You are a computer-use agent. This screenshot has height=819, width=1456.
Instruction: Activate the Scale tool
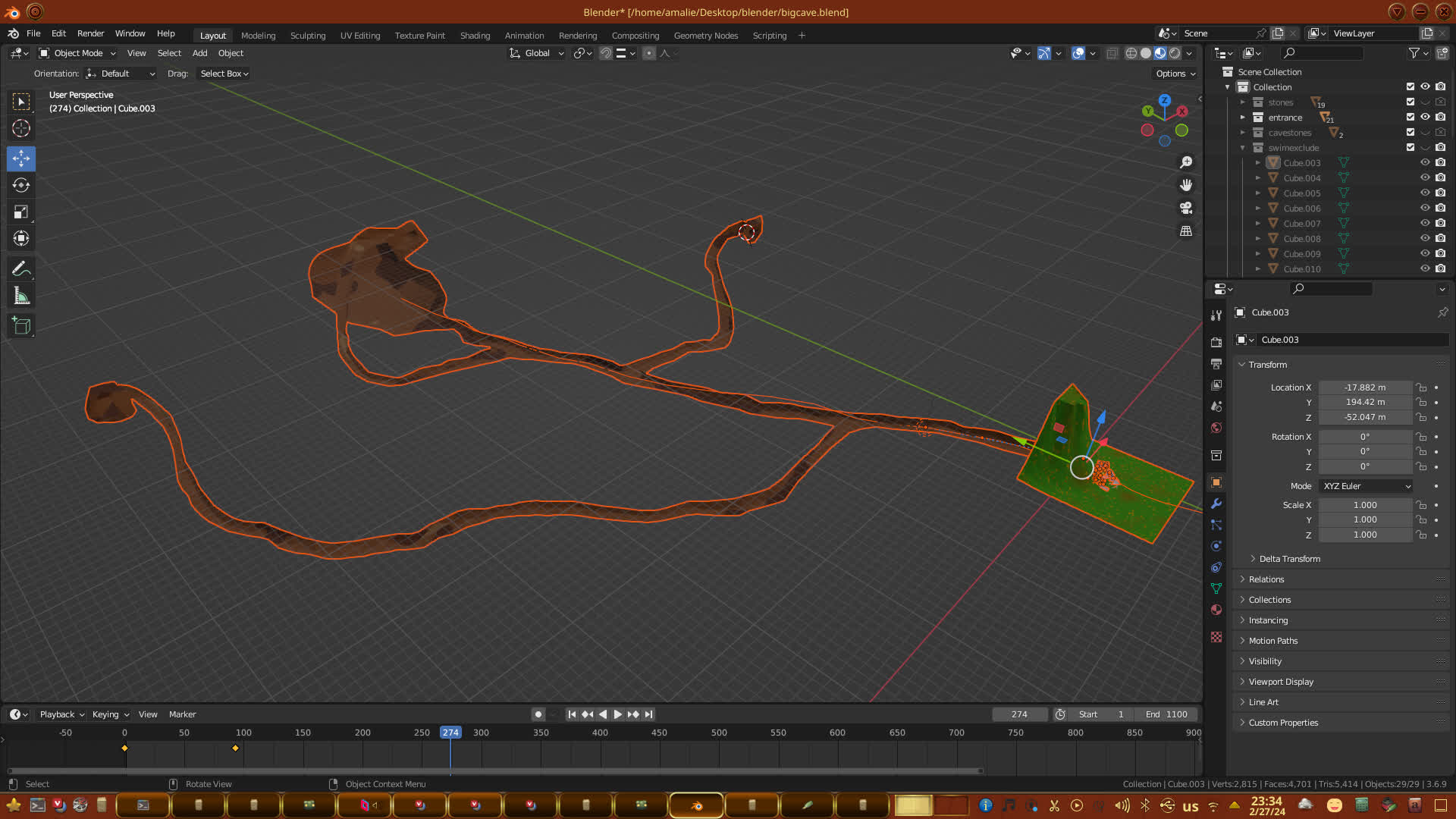(x=21, y=212)
